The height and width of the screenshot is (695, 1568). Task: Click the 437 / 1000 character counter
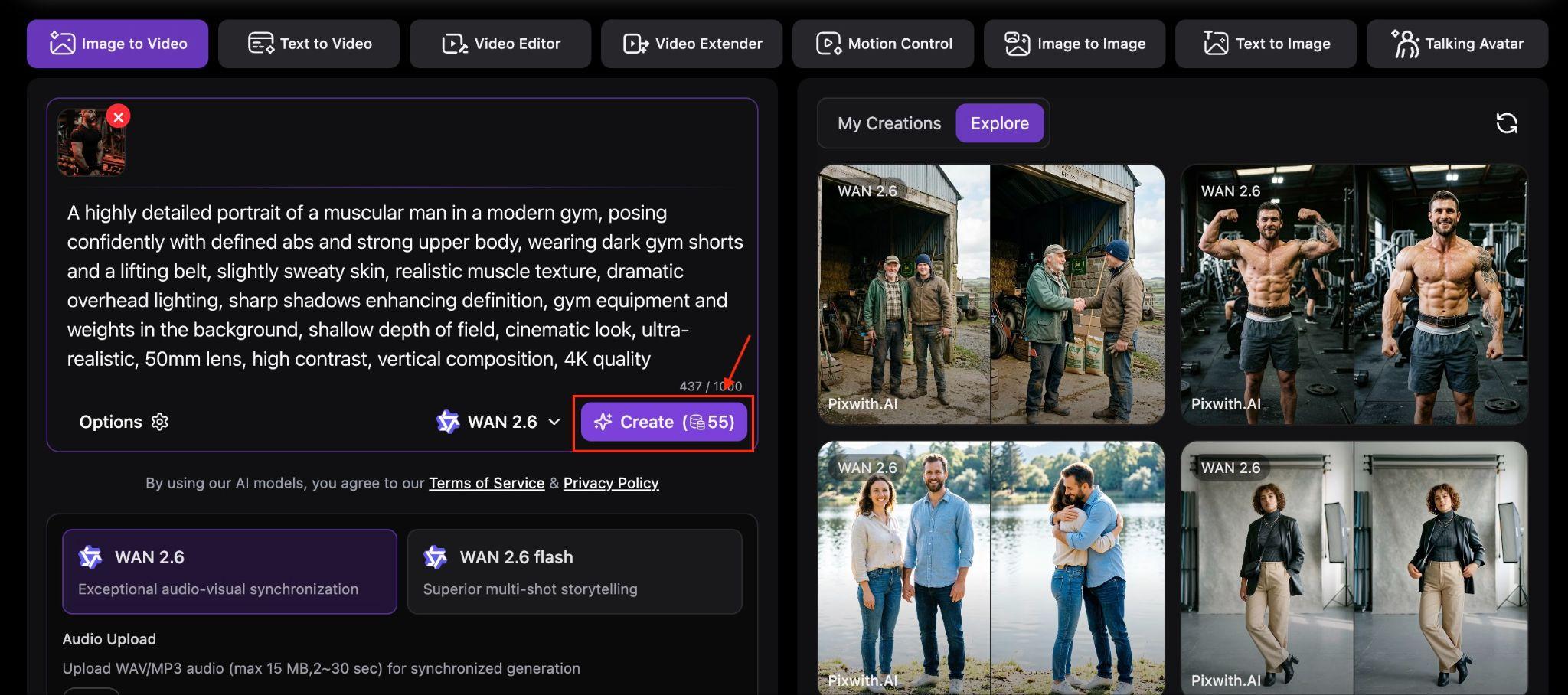[x=710, y=387]
